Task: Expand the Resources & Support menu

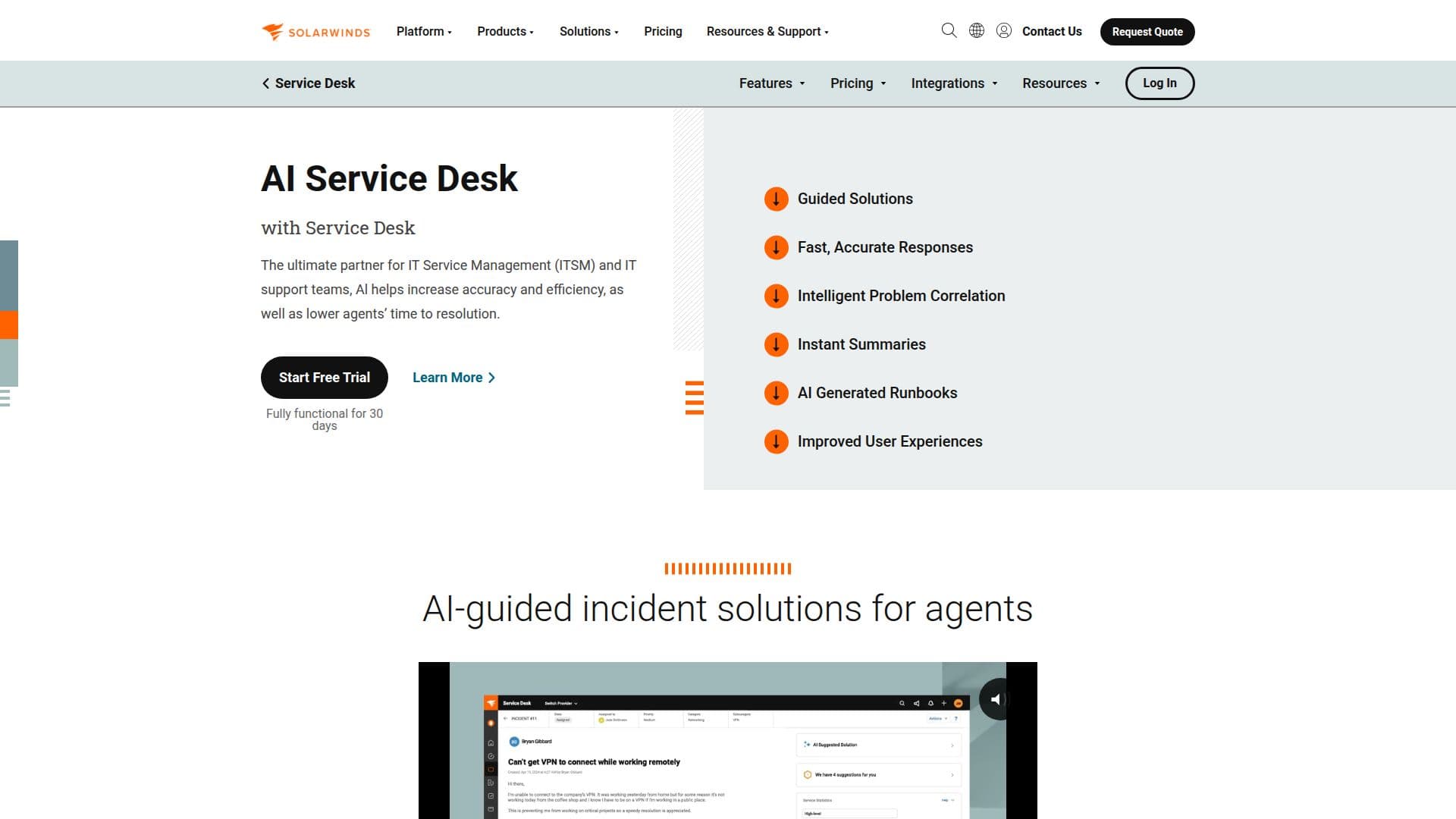Action: pyautogui.click(x=767, y=31)
